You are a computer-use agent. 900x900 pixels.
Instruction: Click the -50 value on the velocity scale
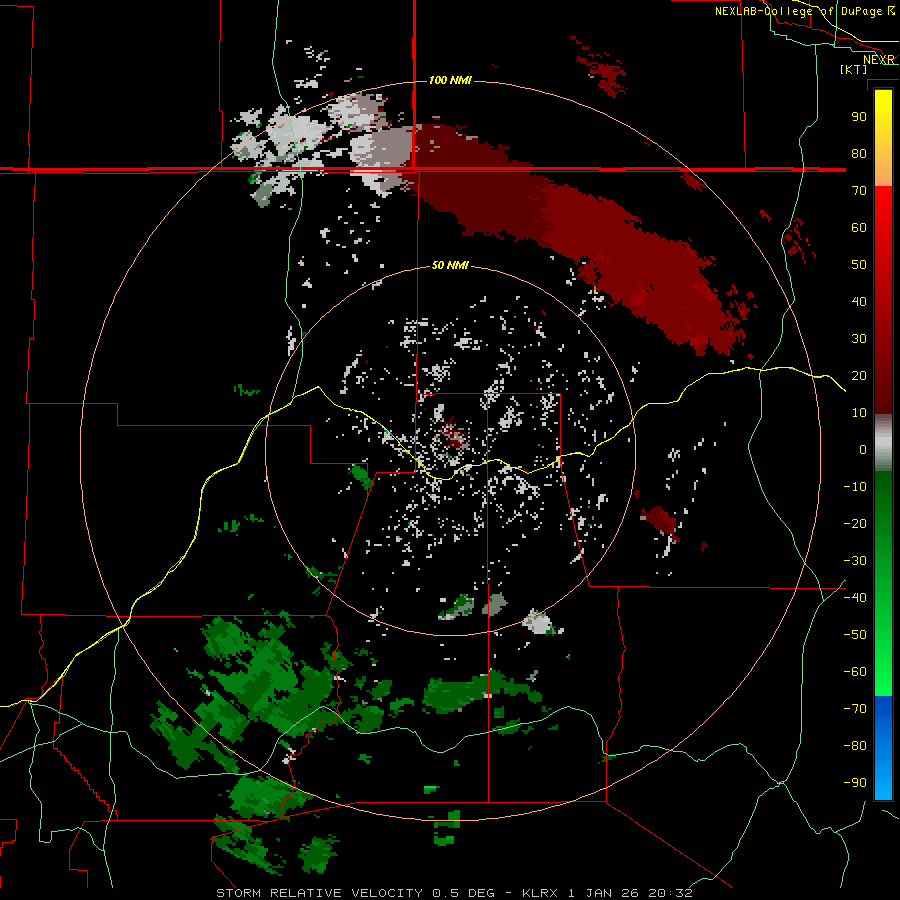point(855,635)
